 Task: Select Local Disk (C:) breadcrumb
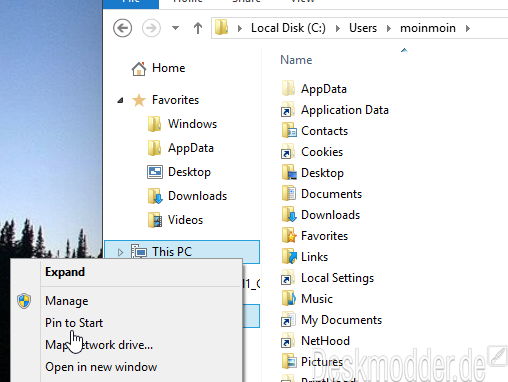click(288, 28)
